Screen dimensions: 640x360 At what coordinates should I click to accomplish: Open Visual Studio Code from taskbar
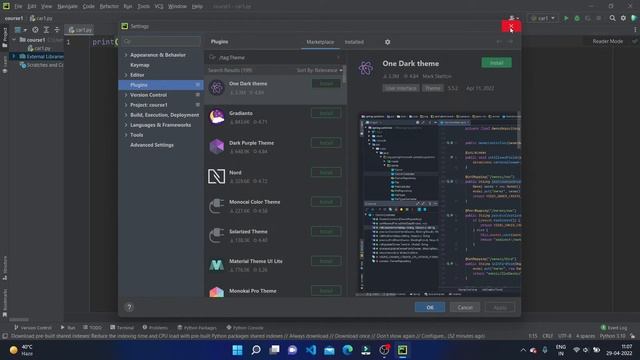(x=311, y=350)
